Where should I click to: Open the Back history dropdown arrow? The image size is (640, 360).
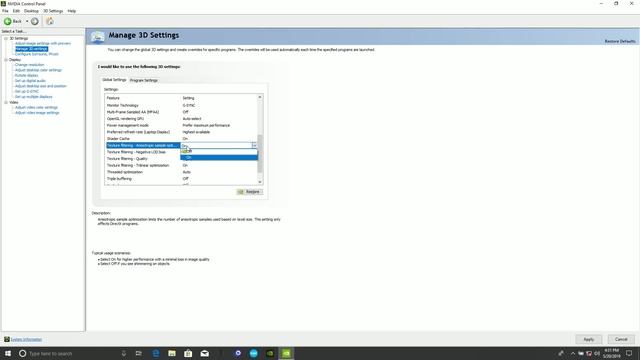pyautogui.click(x=27, y=21)
